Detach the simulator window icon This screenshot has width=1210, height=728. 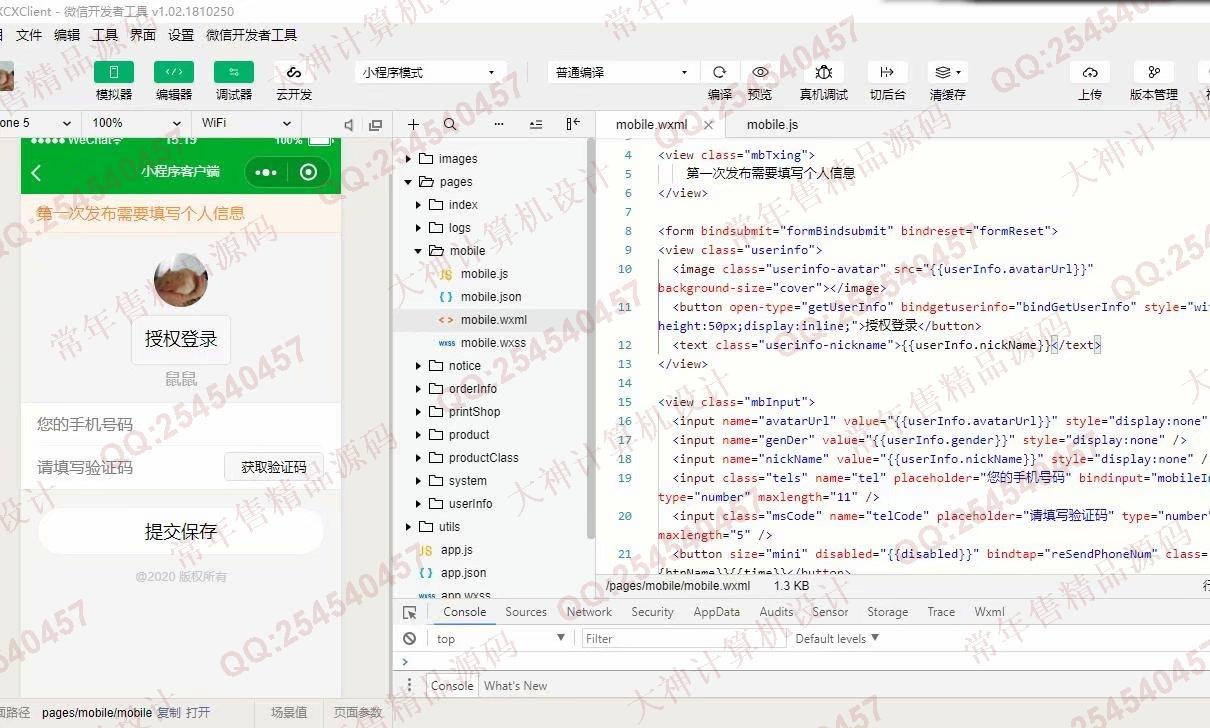point(376,125)
